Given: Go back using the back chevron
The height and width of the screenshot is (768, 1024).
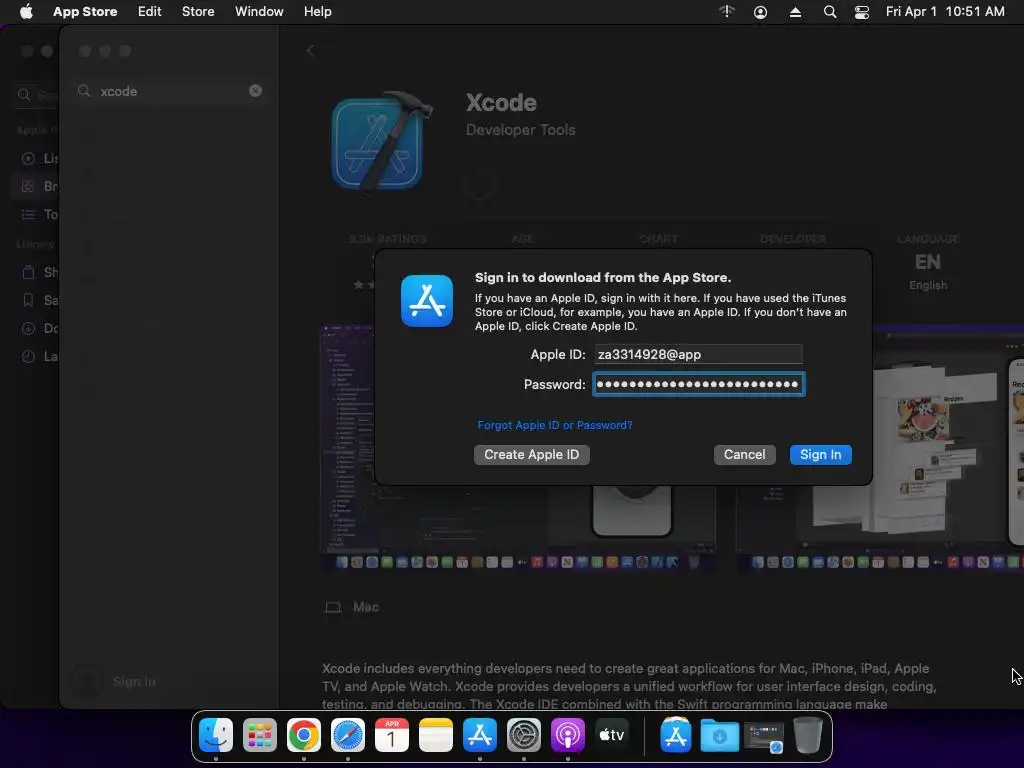Looking at the screenshot, I should (x=310, y=51).
